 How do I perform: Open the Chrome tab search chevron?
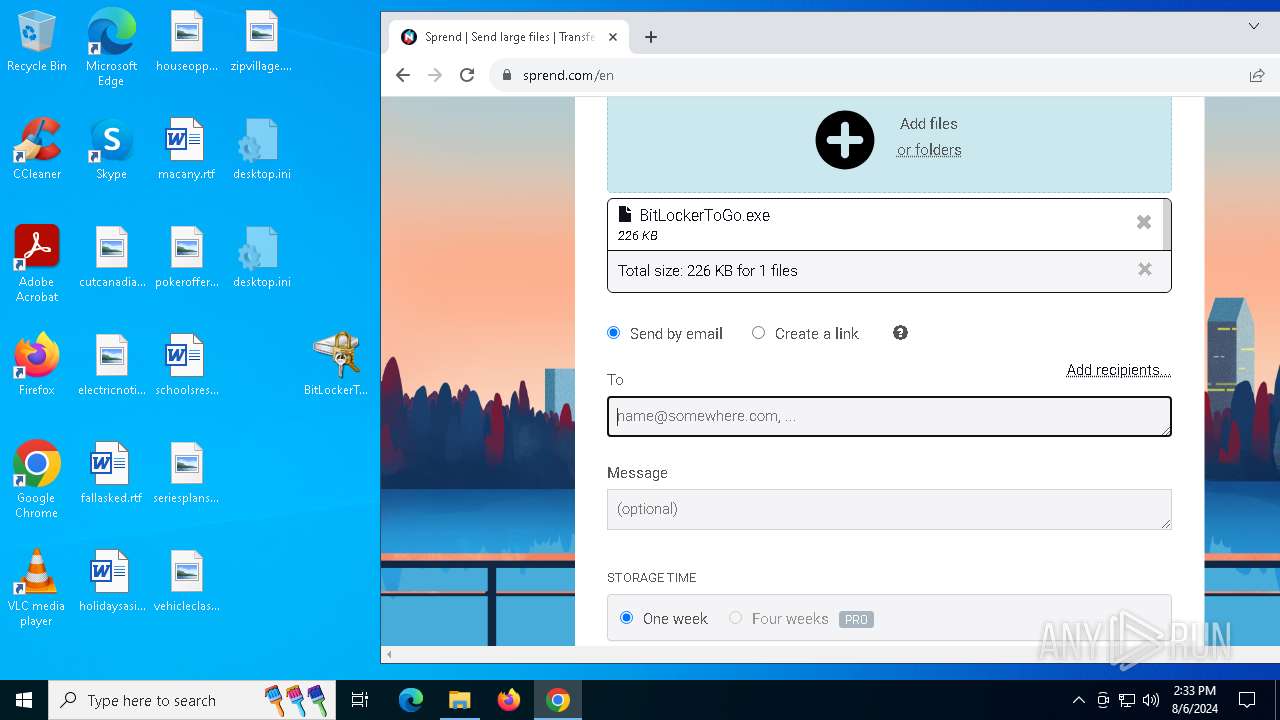pos(1254,26)
